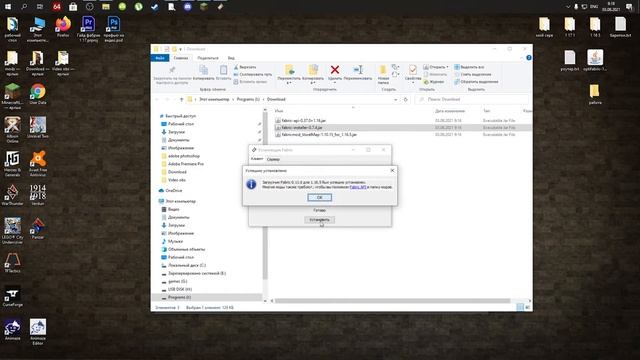Viewport: 640px width, 360px height.
Task: Click Programs breadcrumb in address bar
Action: (x=248, y=99)
